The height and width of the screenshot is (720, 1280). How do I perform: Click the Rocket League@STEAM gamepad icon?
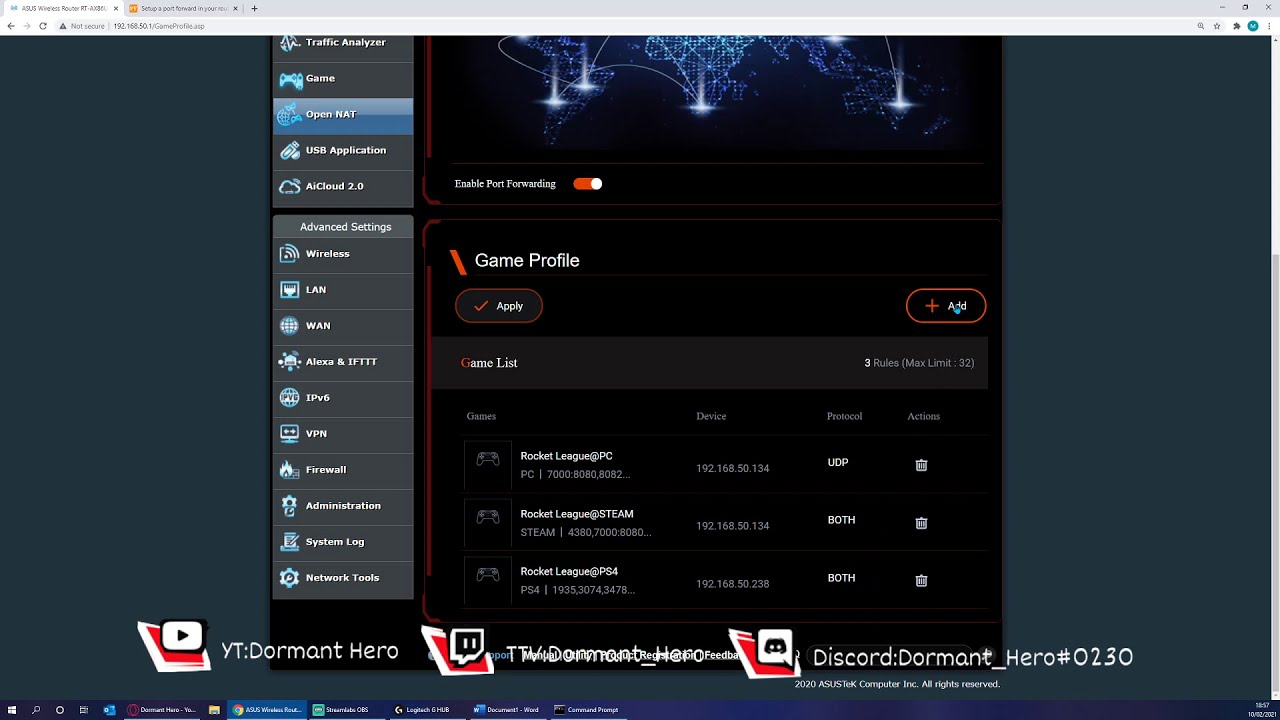click(x=488, y=518)
